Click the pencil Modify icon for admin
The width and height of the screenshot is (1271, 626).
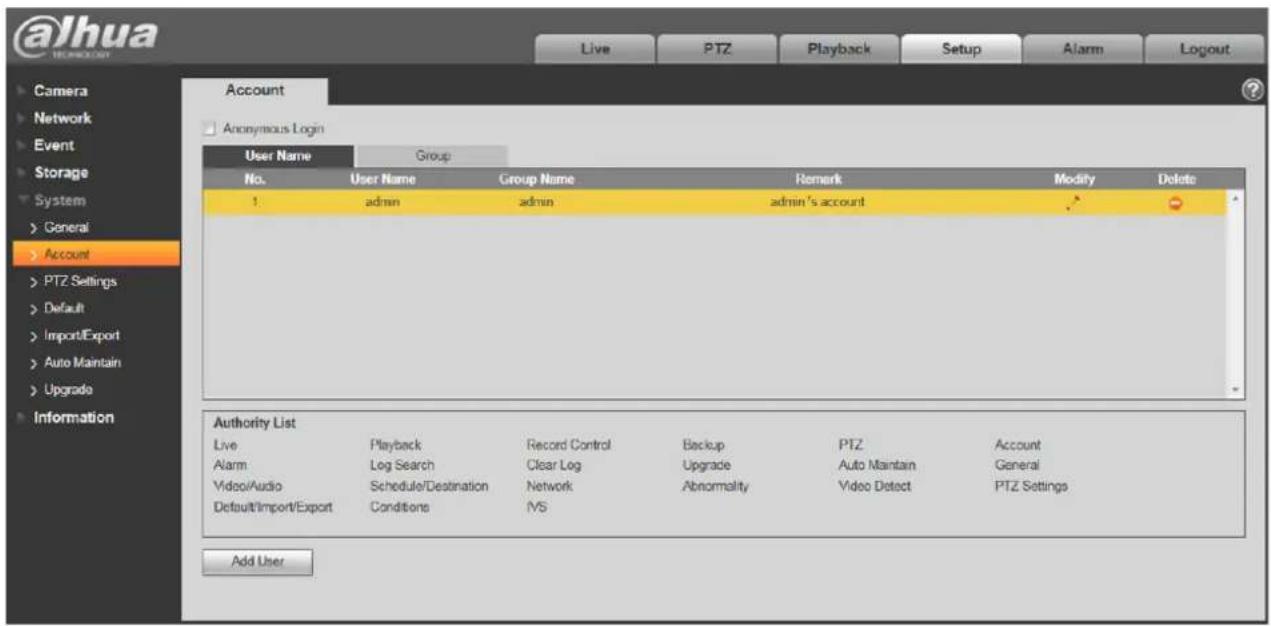1074,202
